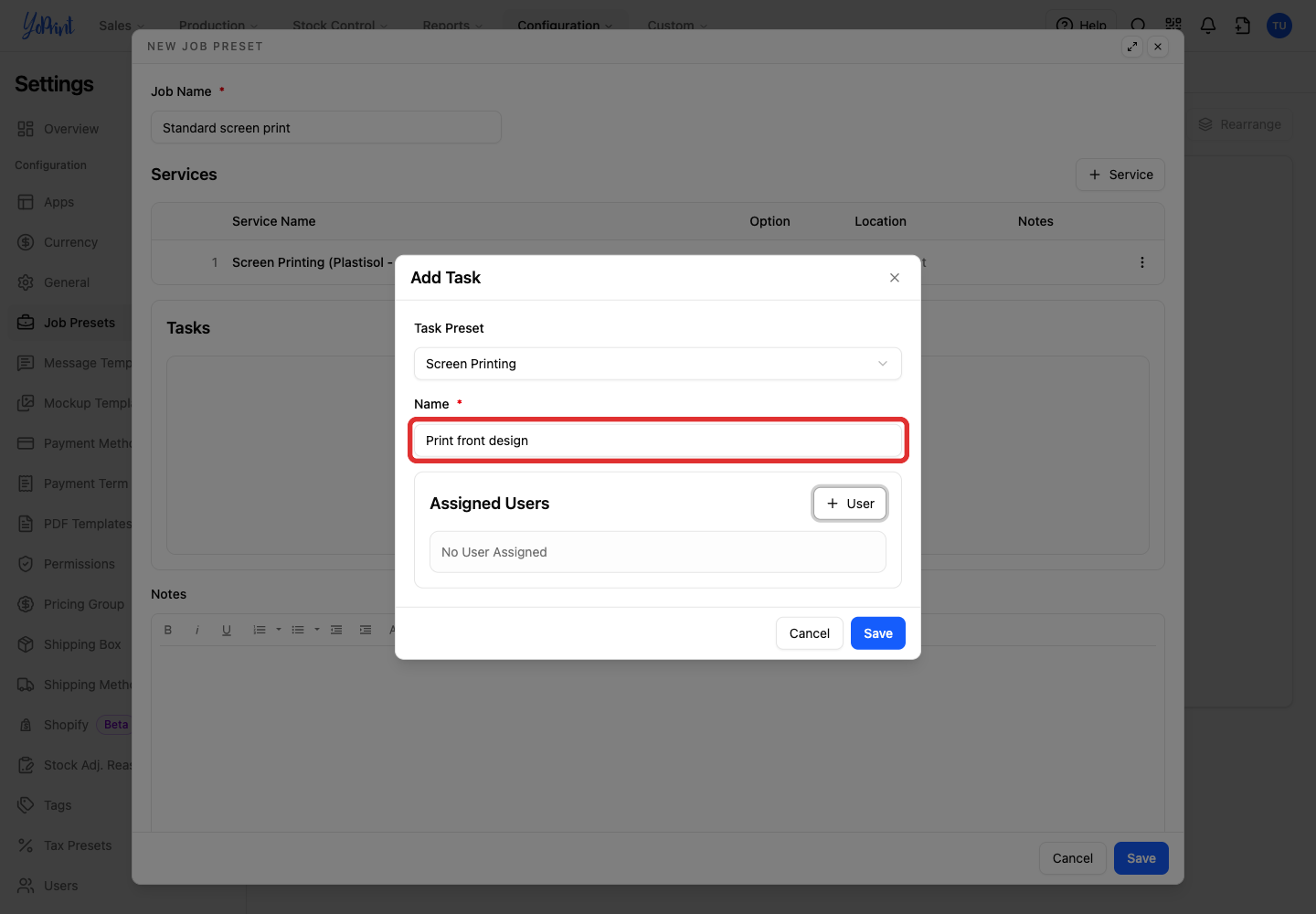Expand the Reports menu

point(452,26)
